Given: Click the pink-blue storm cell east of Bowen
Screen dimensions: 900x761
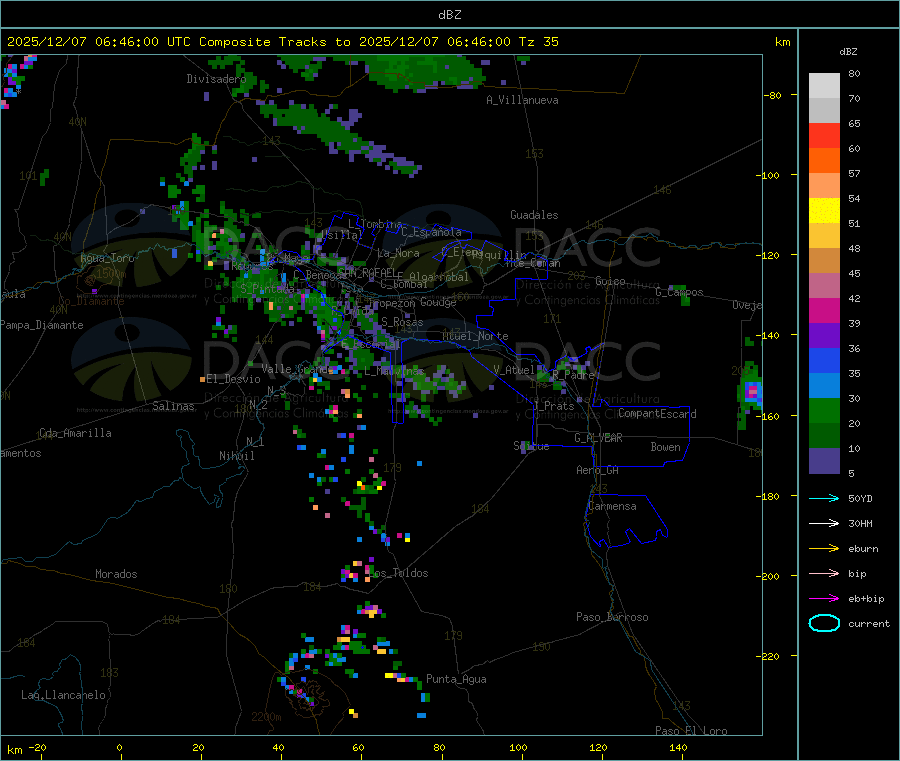Looking at the screenshot, I should [752, 392].
